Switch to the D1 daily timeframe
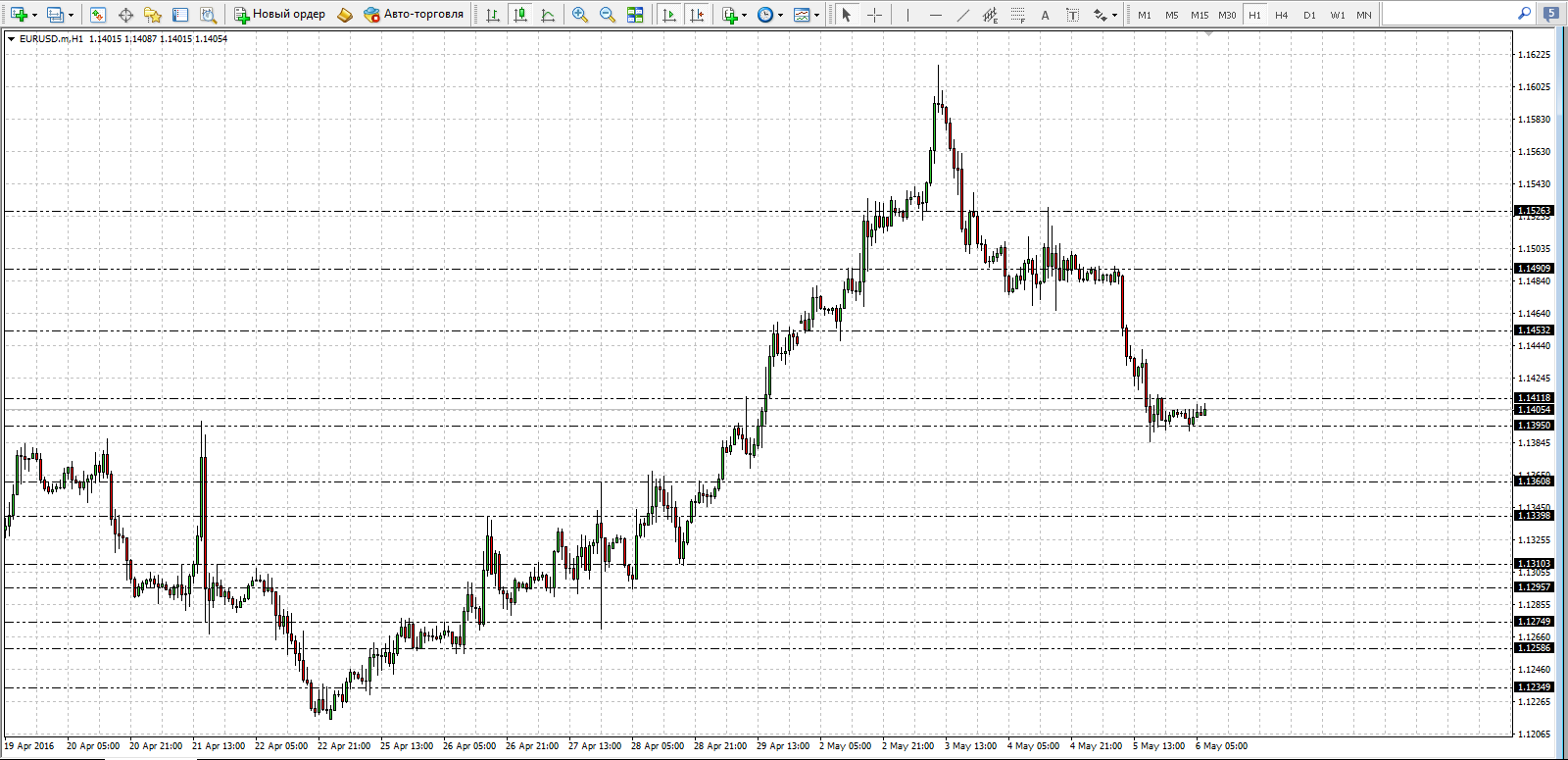The height and width of the screenshot is (760, 1568). tap(1309, 15)
